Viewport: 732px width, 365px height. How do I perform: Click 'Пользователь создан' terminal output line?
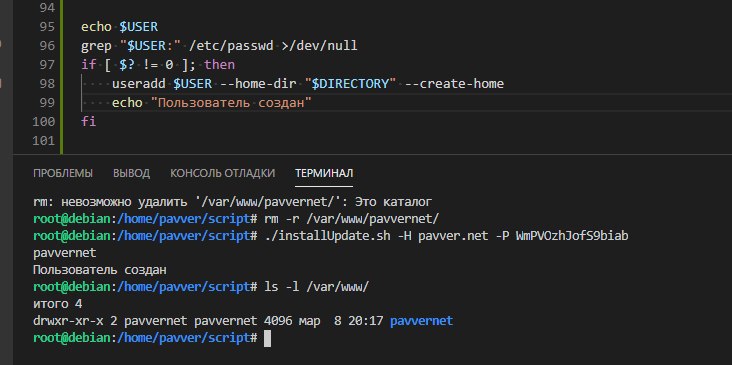click(x=100, y=270)
